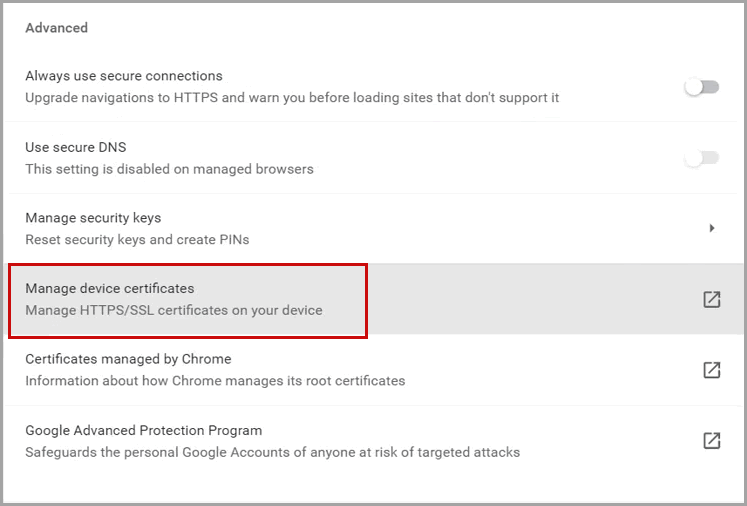The height and width of the screenshot is (506, 747).
Task: Expand Manage security keys arrow
Action: click(x=712, y=228)
